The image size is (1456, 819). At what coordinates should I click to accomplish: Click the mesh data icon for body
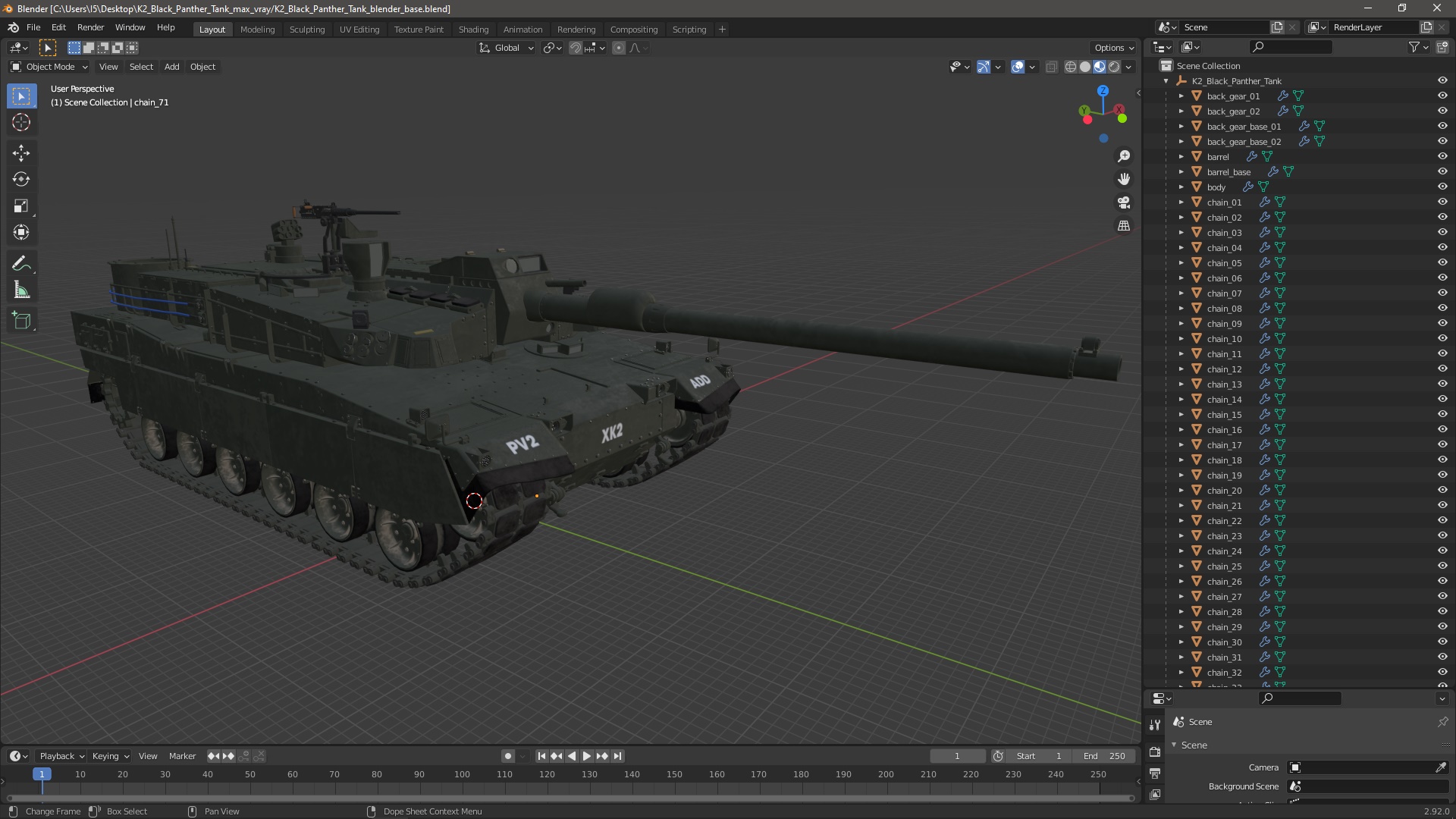[1263, 187]
